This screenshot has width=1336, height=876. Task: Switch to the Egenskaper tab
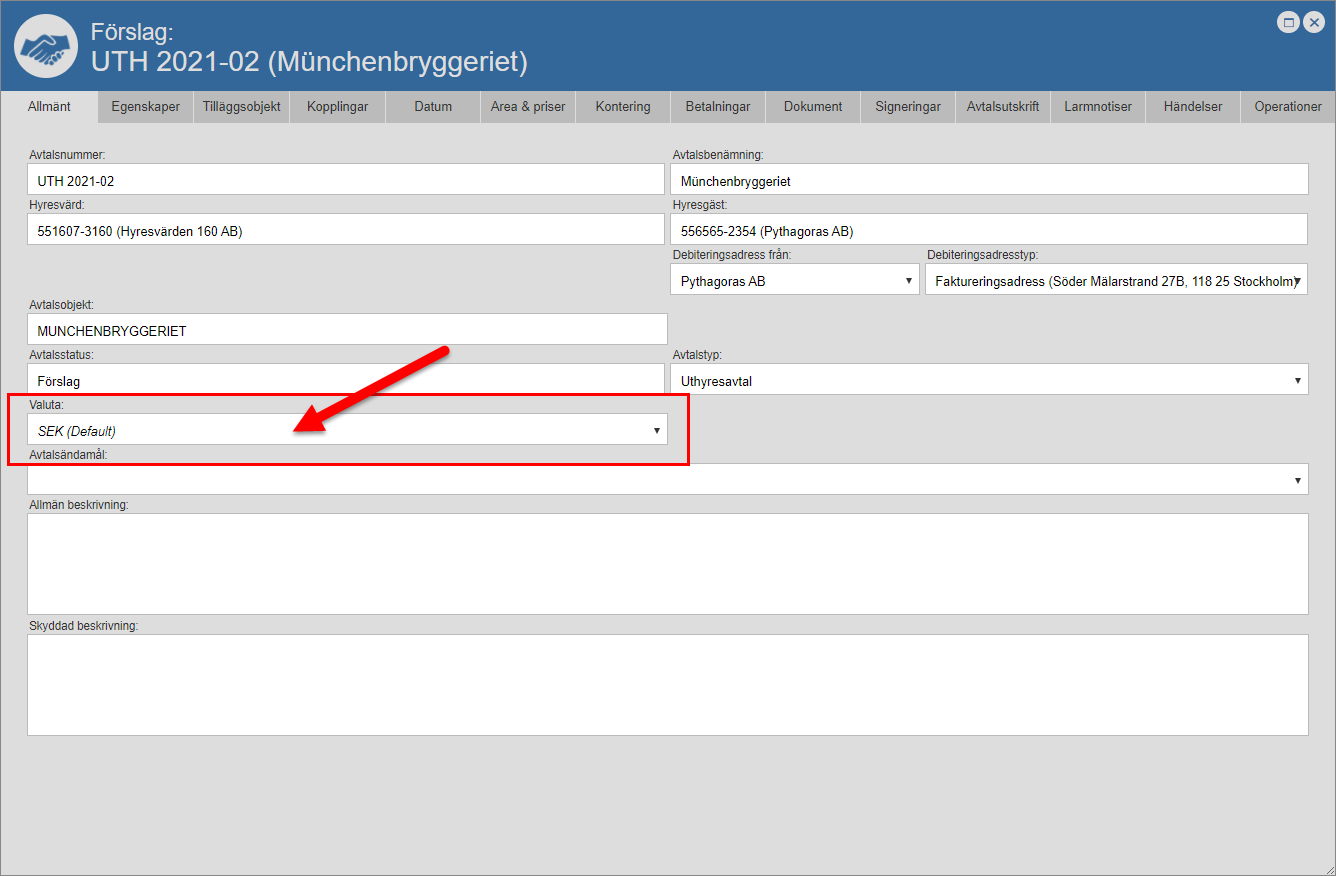(145, 107)
